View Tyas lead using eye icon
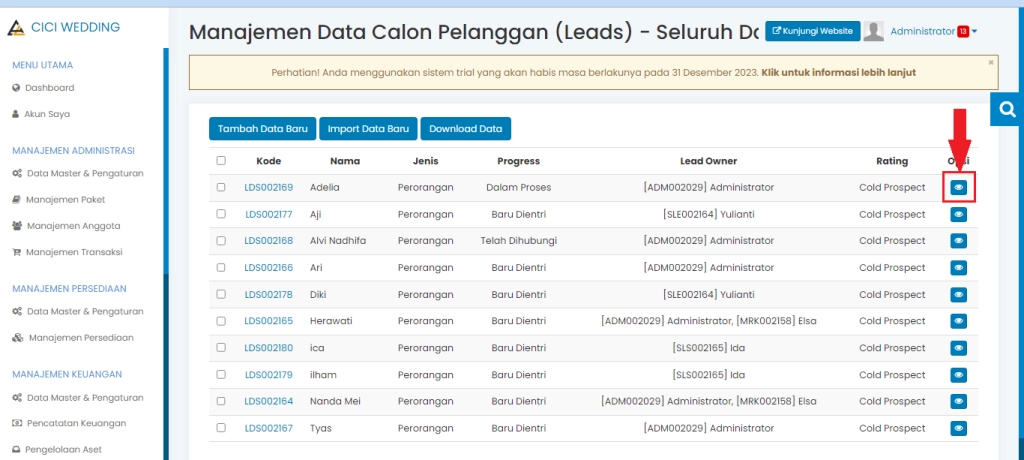 [x=958, y=428]
